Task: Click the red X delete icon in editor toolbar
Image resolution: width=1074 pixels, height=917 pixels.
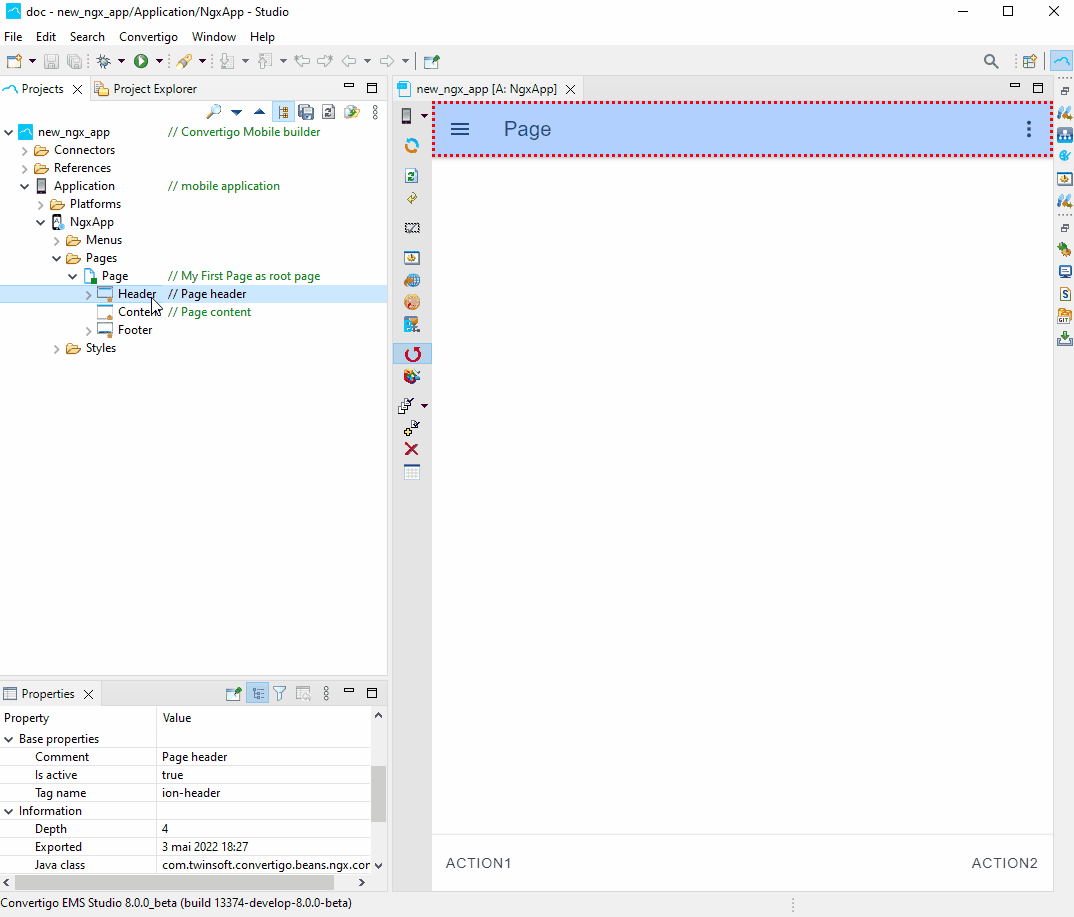Action: (x=411, y=449)
